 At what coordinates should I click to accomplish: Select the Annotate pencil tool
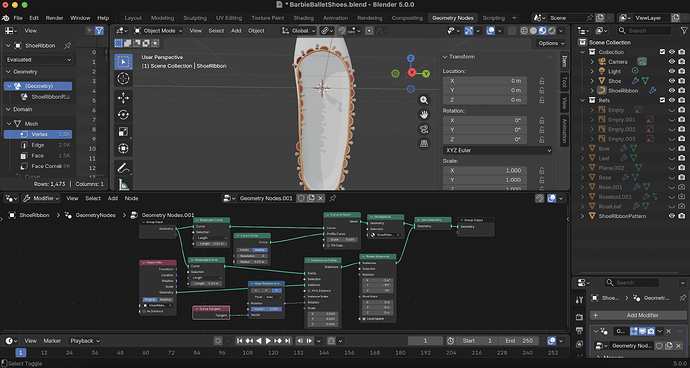point(123,168)
